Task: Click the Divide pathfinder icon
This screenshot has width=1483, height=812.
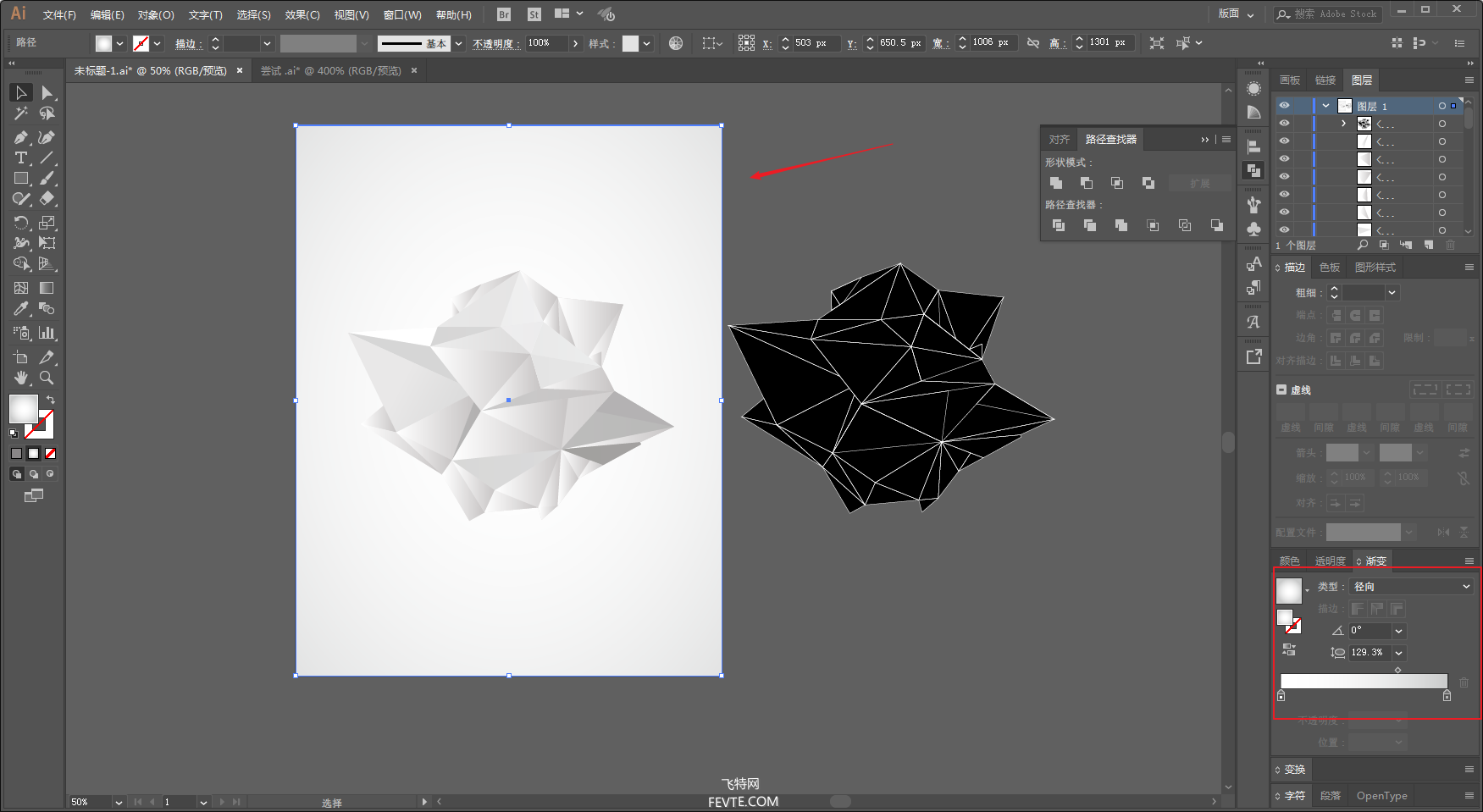Action: 1059,225
